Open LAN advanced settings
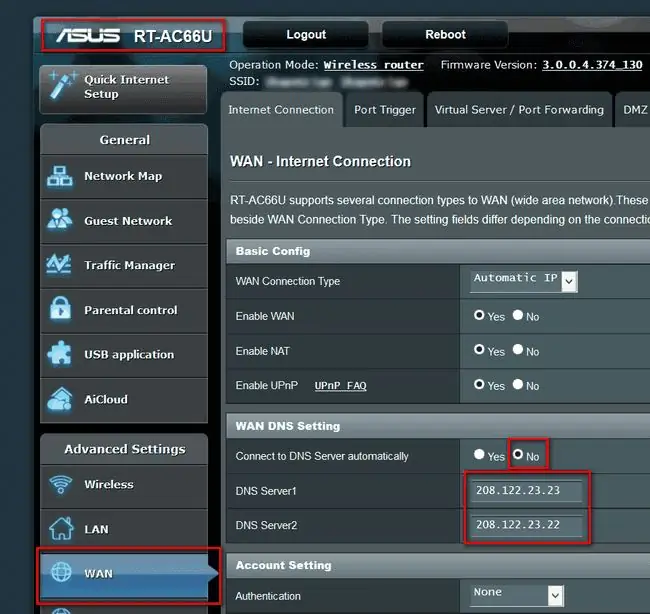Viewport: 650px width, 614px height. pyautogui.click(x=124, y=529)
